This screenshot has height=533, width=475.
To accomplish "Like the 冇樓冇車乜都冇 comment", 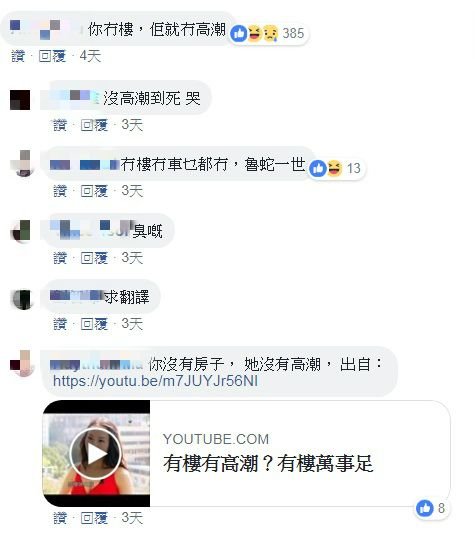I will coord(60,191).
